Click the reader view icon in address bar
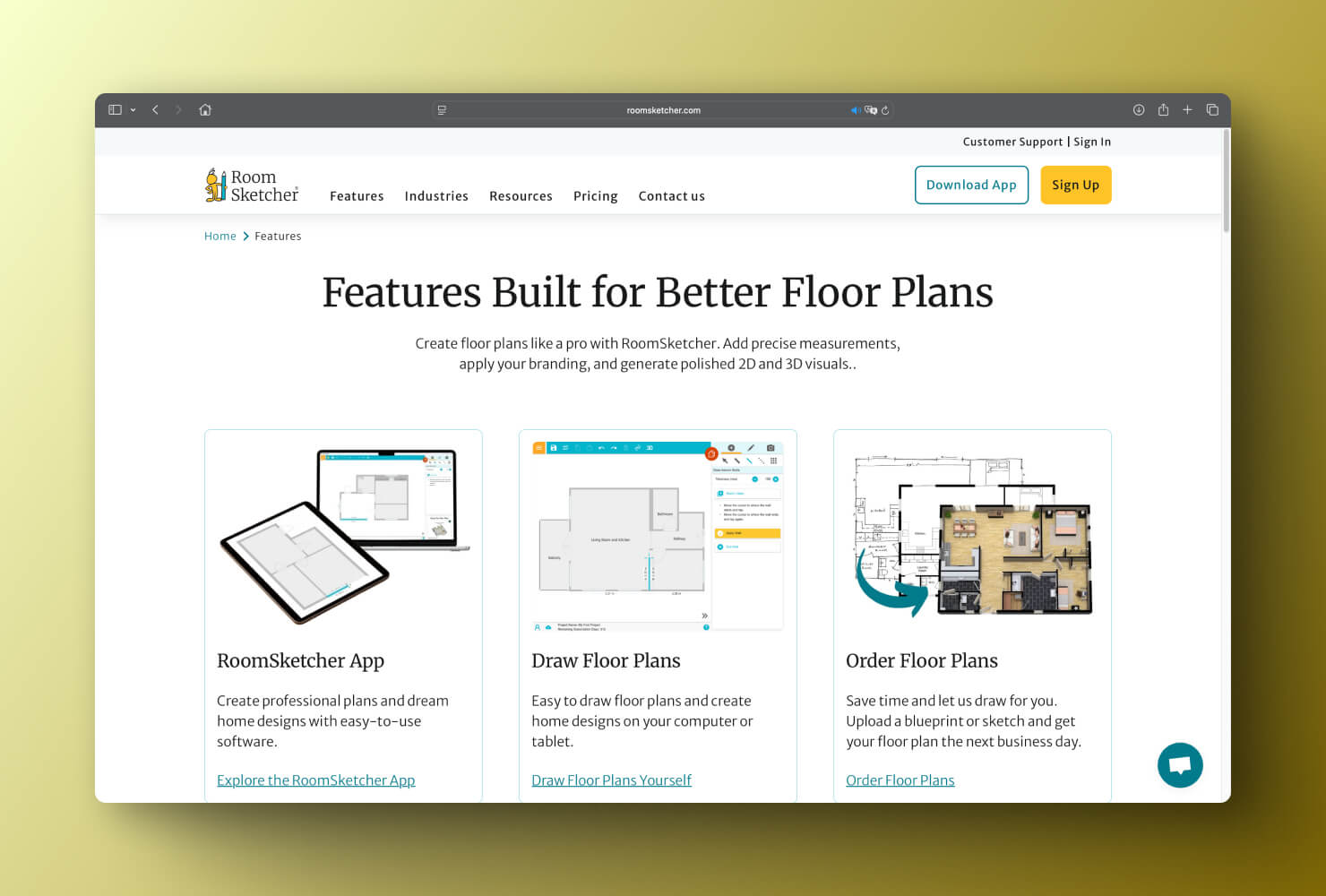This screenshot has height=896, width=1326. [442, 110]
